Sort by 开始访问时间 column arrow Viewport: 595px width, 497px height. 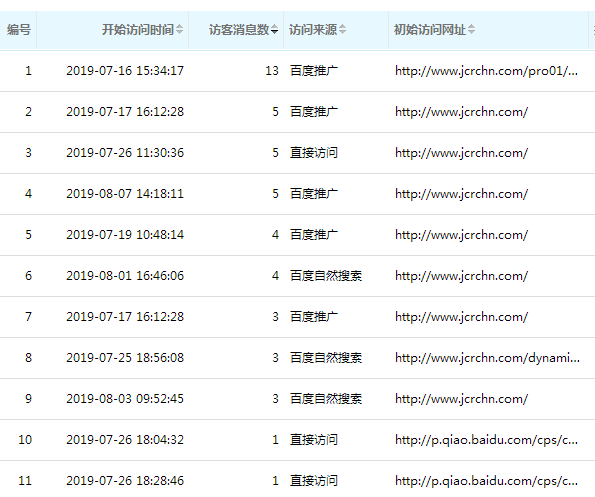click(x=179, y=30)
